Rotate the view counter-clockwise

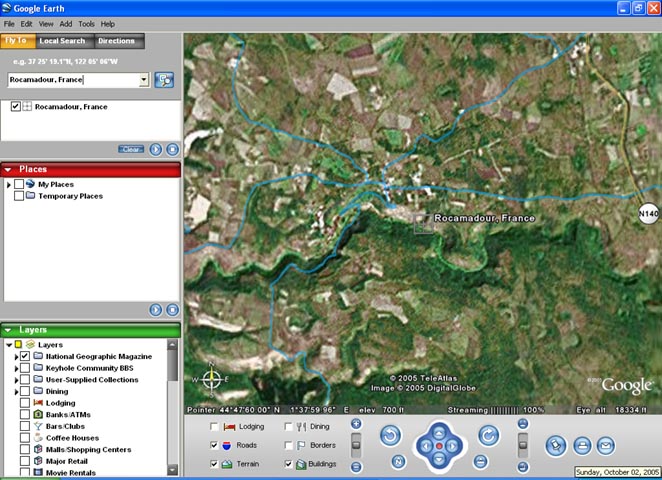(x=391, y=435)
